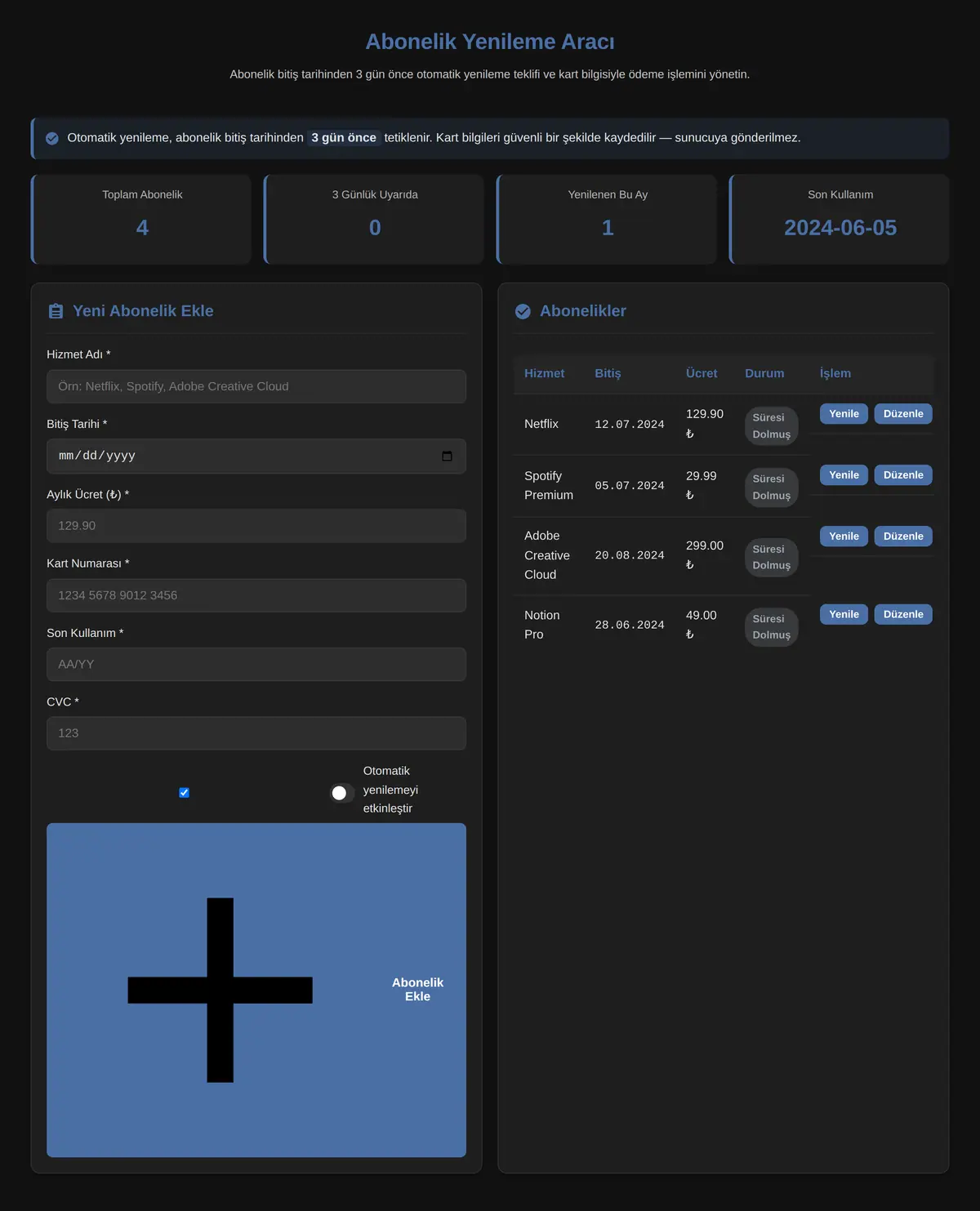Viewport: 980px width, 1211px height.
Task: Click the Bitiş column header
Action: pyautogui.click(x=608, y=373)
